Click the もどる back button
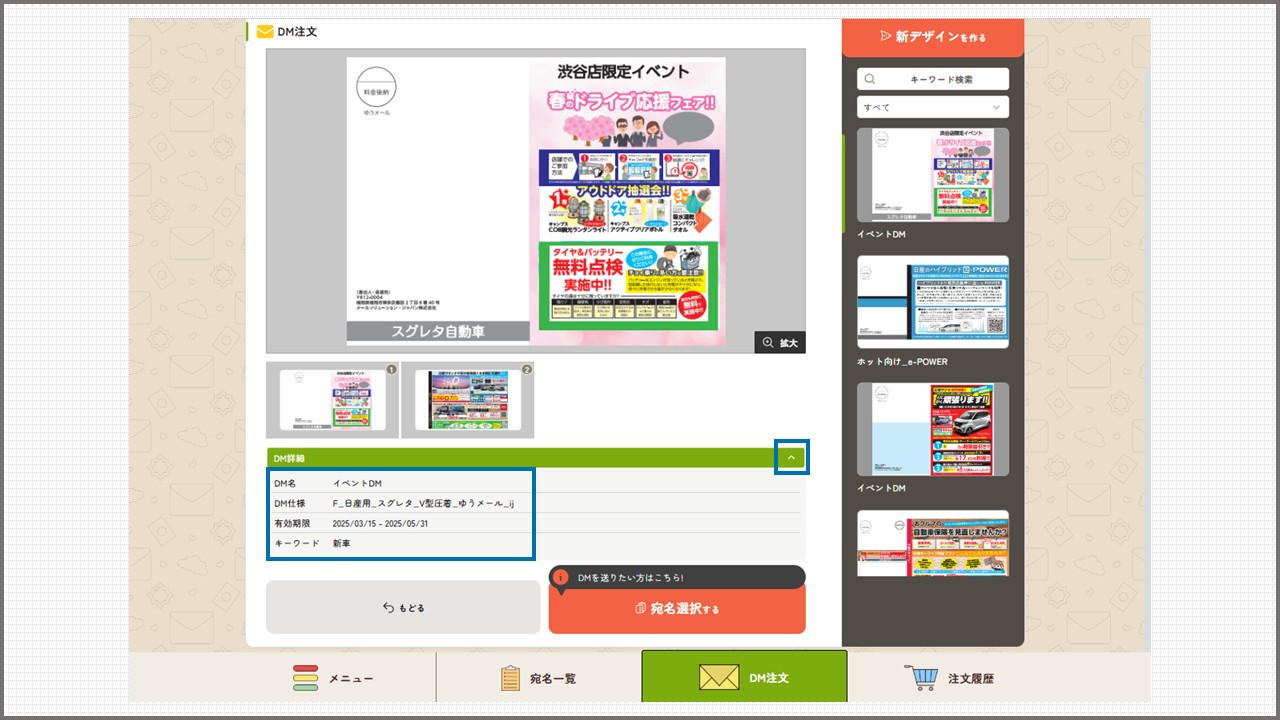 403,607
